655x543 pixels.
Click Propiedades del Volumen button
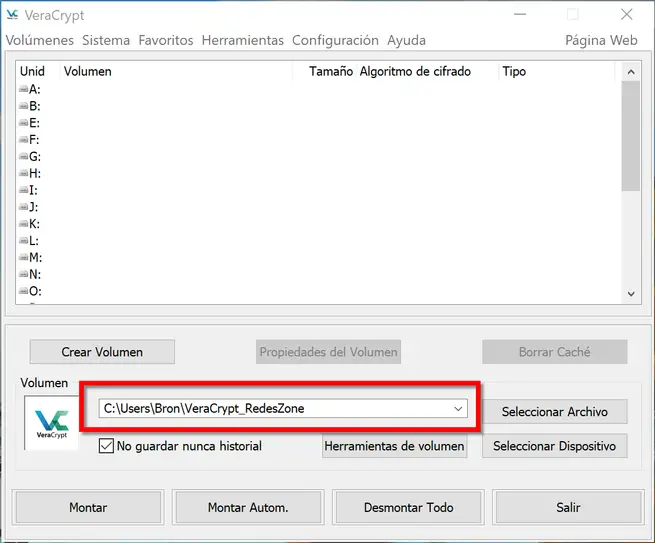pyautogui.click(x=328, y=352)
